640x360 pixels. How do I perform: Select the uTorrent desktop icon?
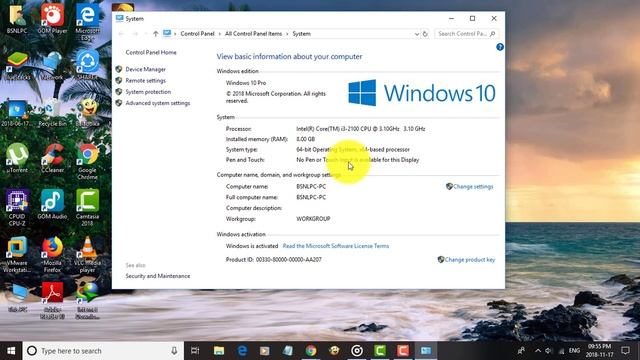pos(17,159)
